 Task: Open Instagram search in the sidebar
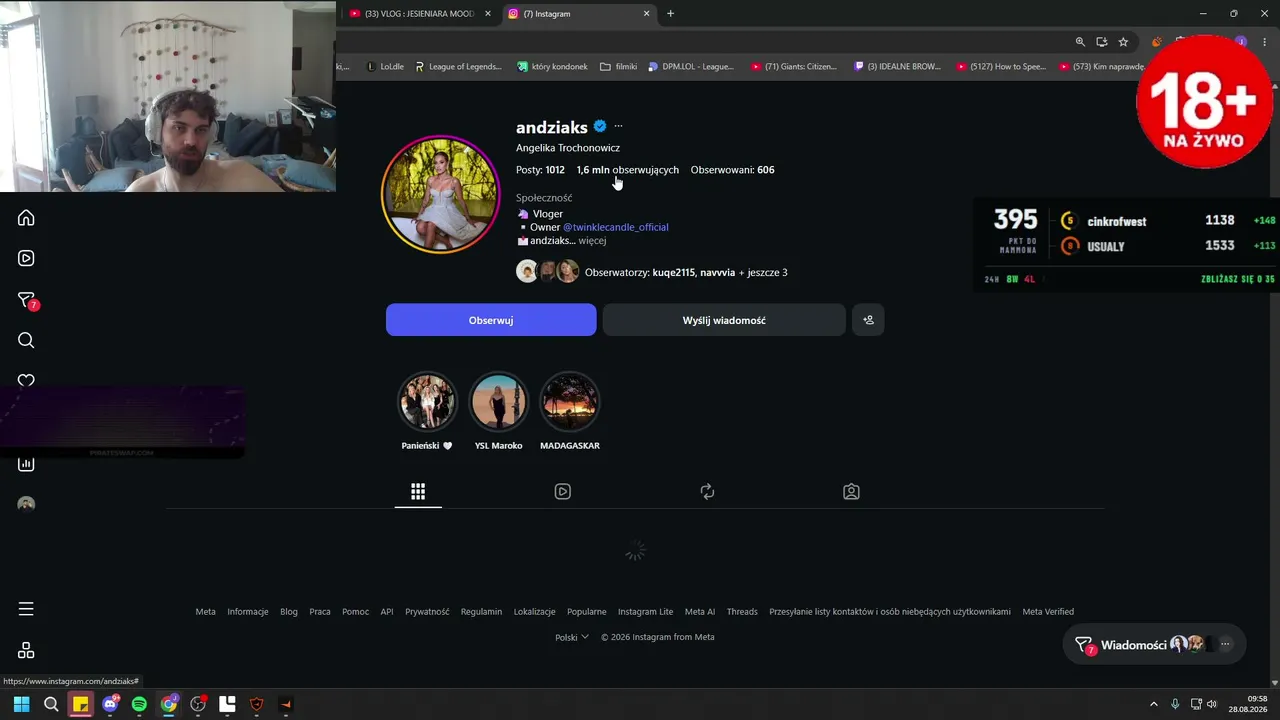point(26,340)
